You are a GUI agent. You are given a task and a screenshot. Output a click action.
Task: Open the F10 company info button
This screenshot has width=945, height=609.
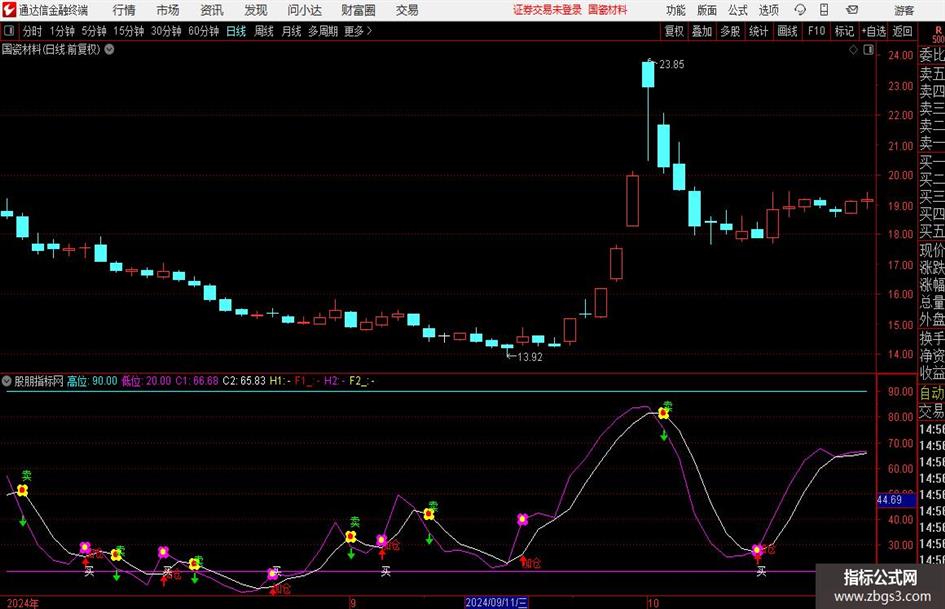pyautogui.click(x=816, y=31)
